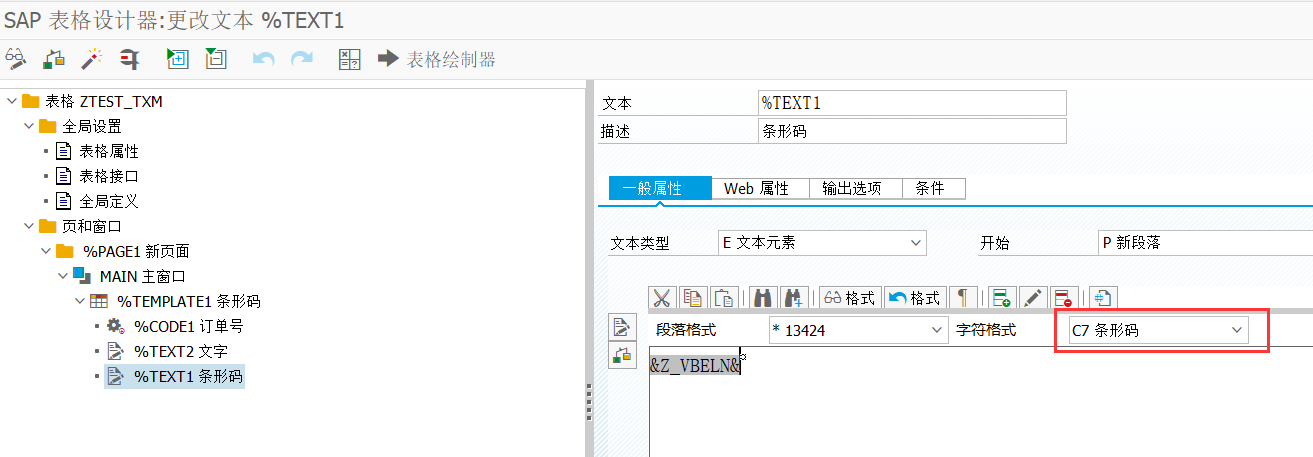Click the binoculars find icon
Viewport: 1313px width, 457px height.
[x=763, y=297]
